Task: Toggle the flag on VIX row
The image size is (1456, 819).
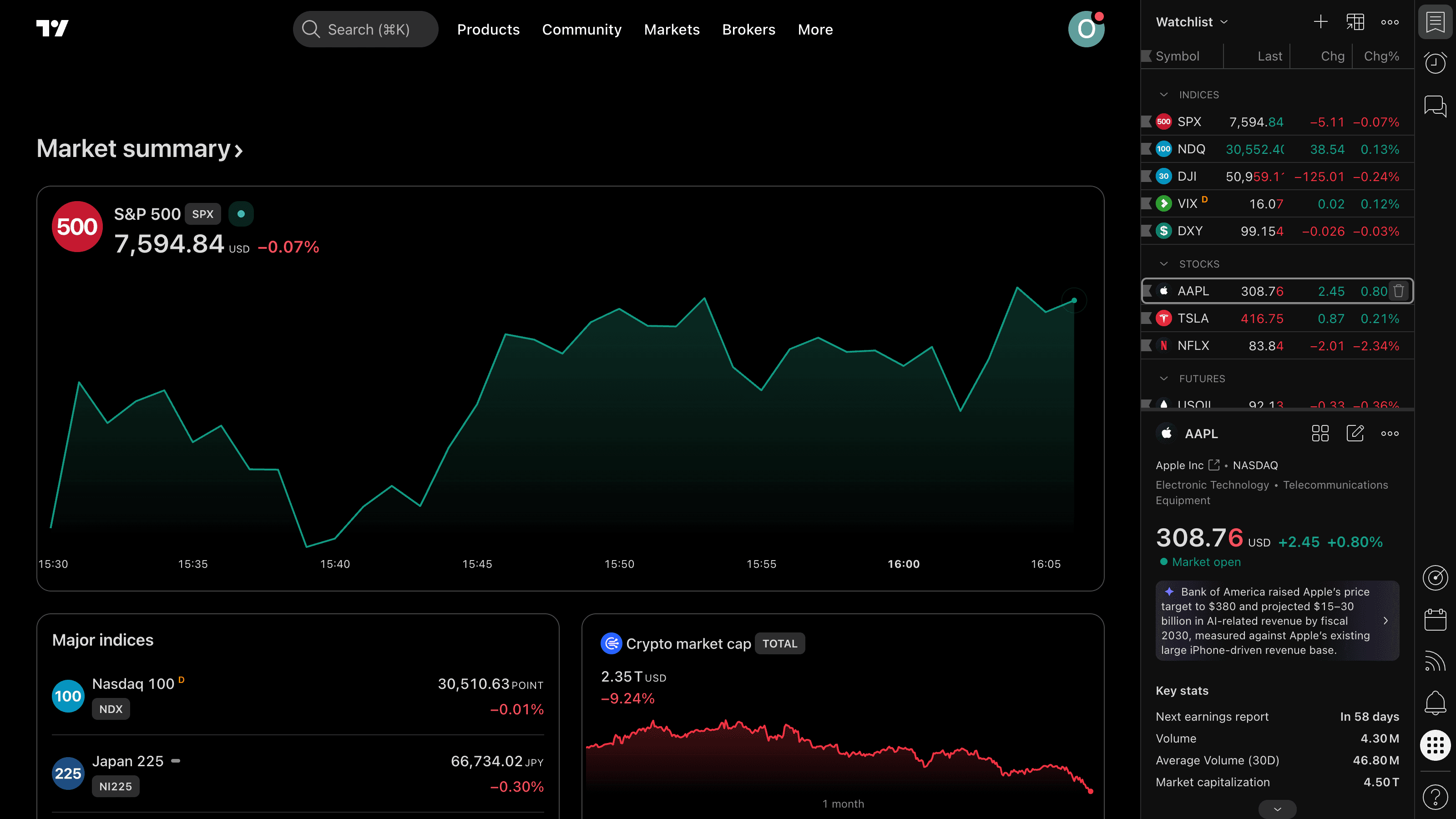Action: pyautogui.click(x=1146, y=203)
